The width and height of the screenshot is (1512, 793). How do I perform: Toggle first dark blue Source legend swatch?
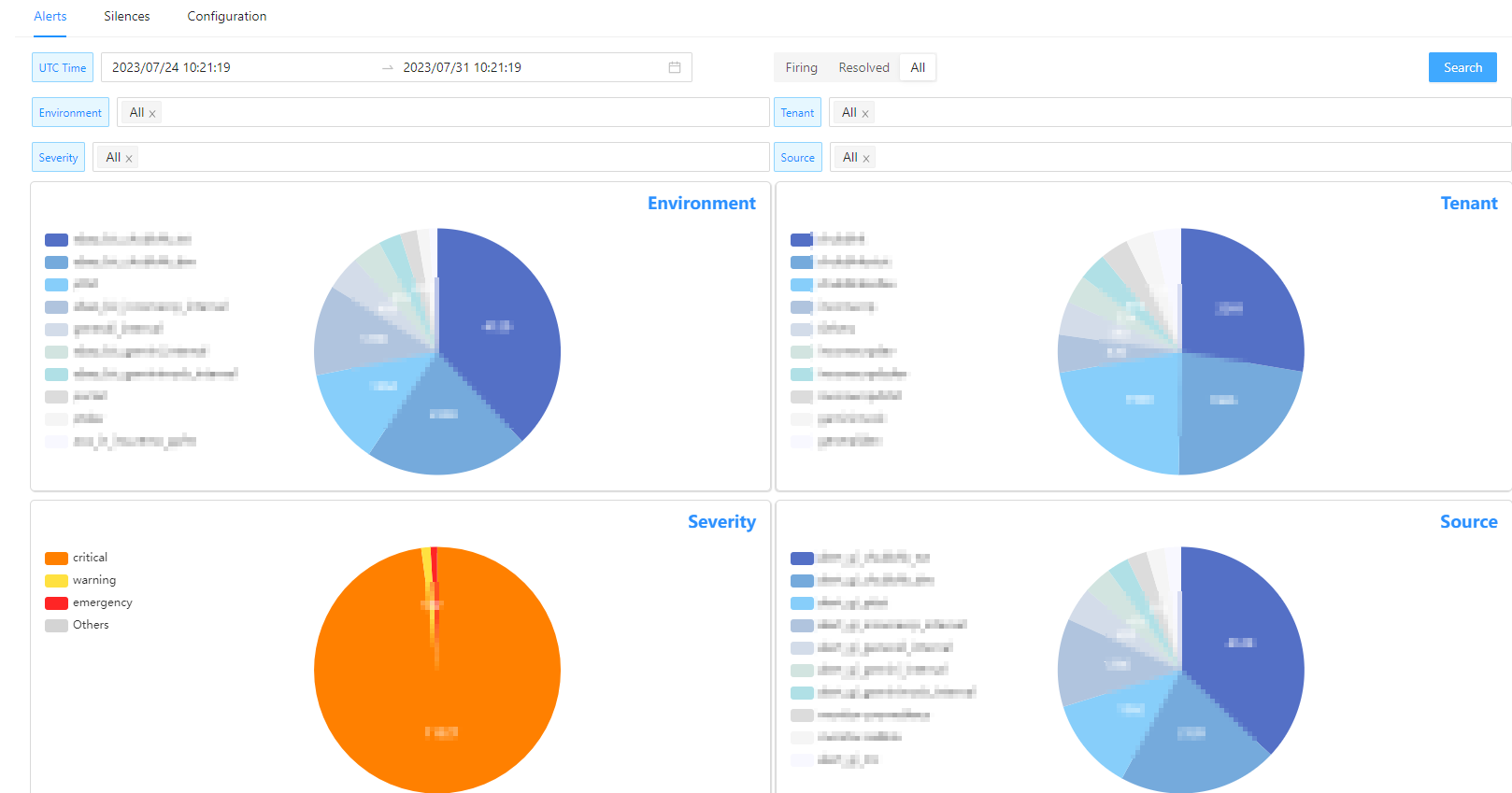[802, 558]
